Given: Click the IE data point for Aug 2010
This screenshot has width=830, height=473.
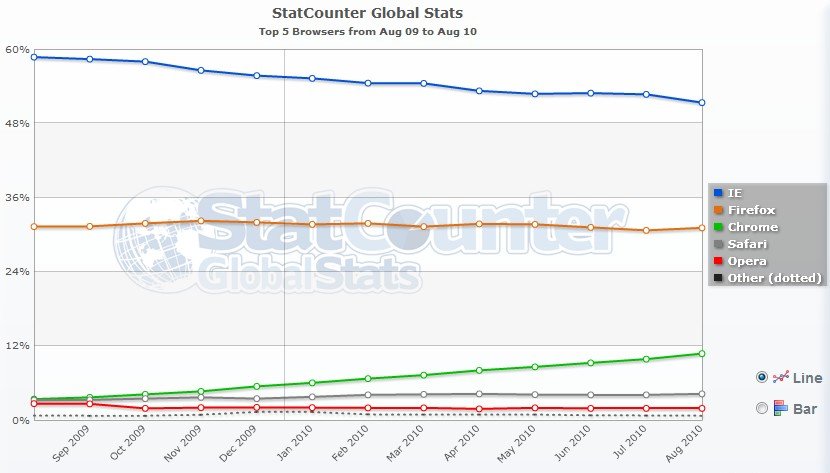Looking at the screenshot, I should pos(702,102).
